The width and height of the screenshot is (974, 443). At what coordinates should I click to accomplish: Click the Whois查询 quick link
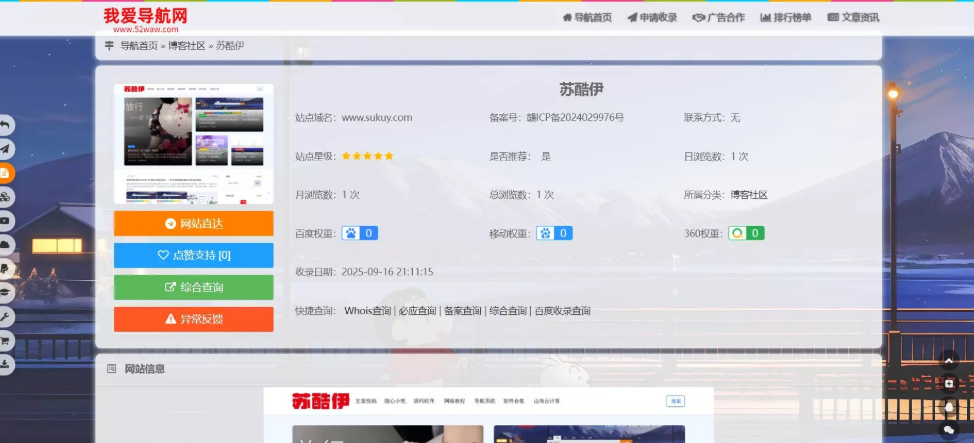click(x=368, y=311)
